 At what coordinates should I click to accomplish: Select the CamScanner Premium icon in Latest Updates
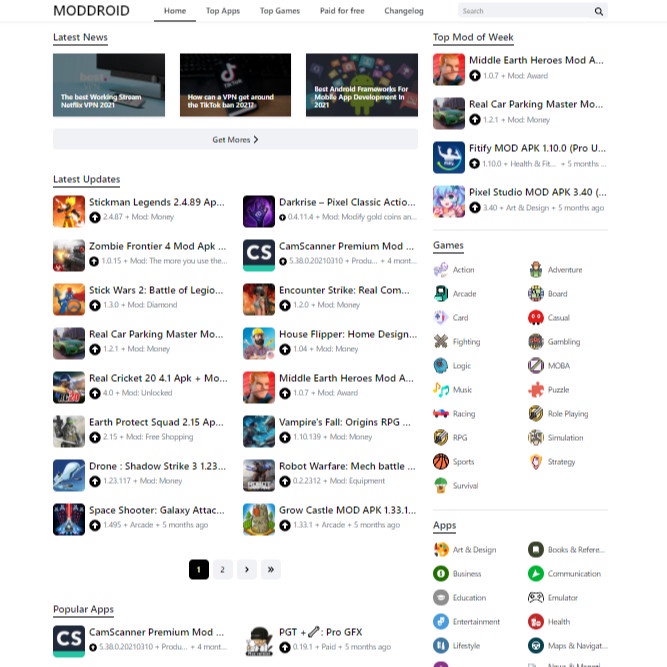coord(258,254)
